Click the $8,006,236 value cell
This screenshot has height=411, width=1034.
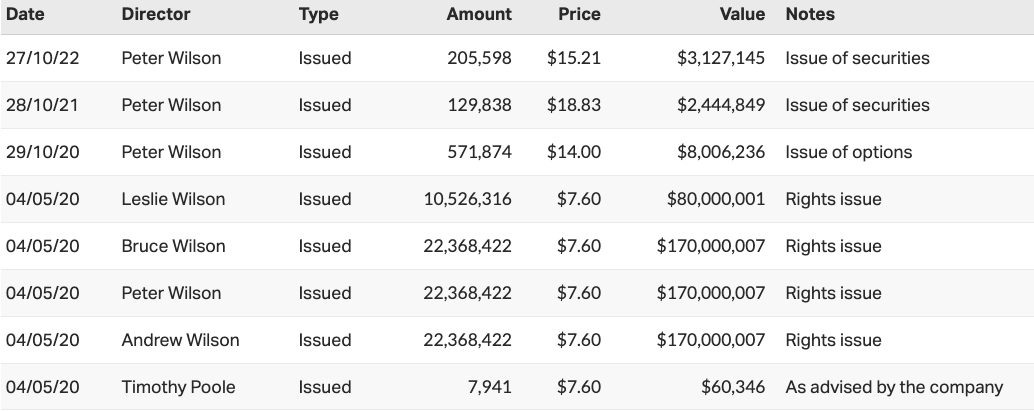[x=720, y=152]
